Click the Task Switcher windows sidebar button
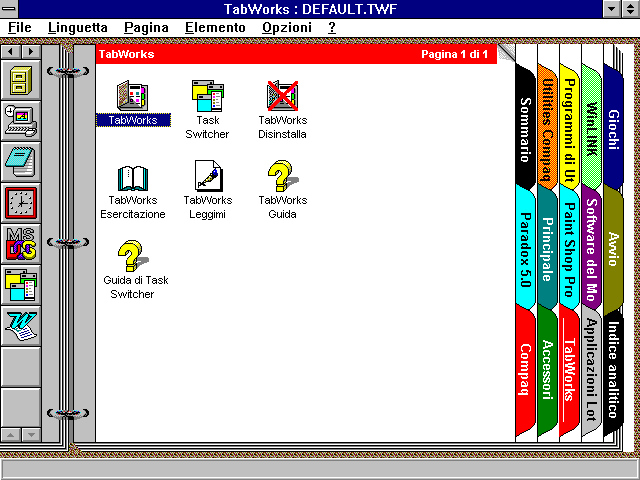640x480 pixels. pos(21,284)
